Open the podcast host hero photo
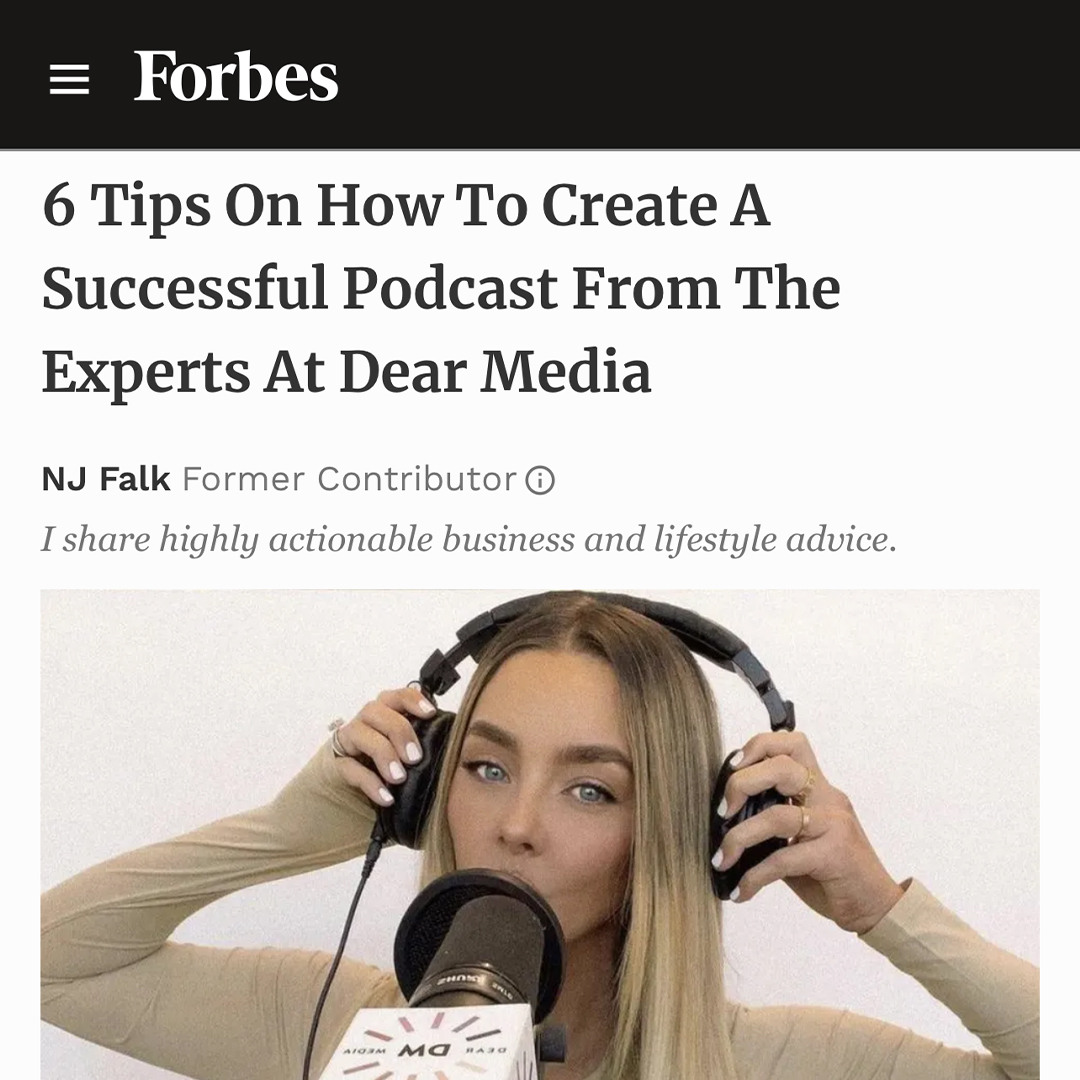This screenshot has width=1080, height=1080. 540,834
